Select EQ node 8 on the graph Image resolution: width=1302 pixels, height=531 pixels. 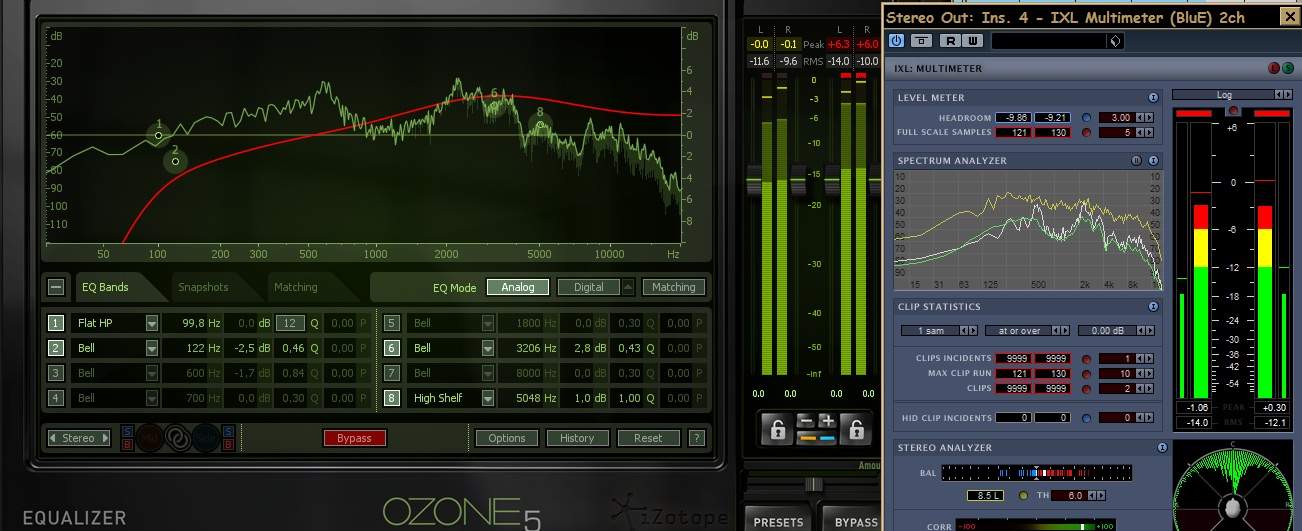pyautogui.click(x=540, y=125)
